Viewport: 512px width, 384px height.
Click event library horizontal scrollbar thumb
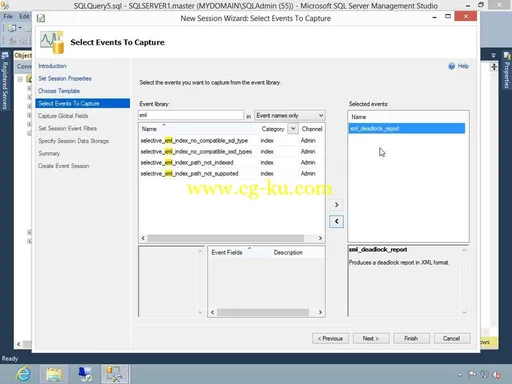(226, 238)
